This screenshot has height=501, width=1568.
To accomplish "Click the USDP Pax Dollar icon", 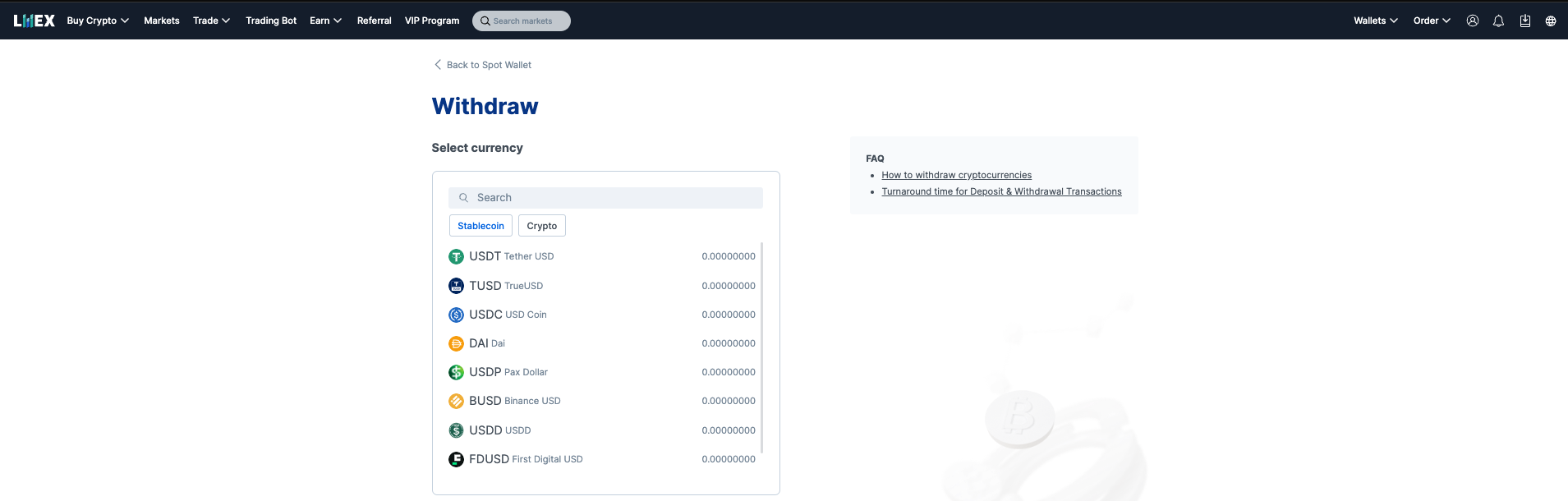I will (456, 372).
